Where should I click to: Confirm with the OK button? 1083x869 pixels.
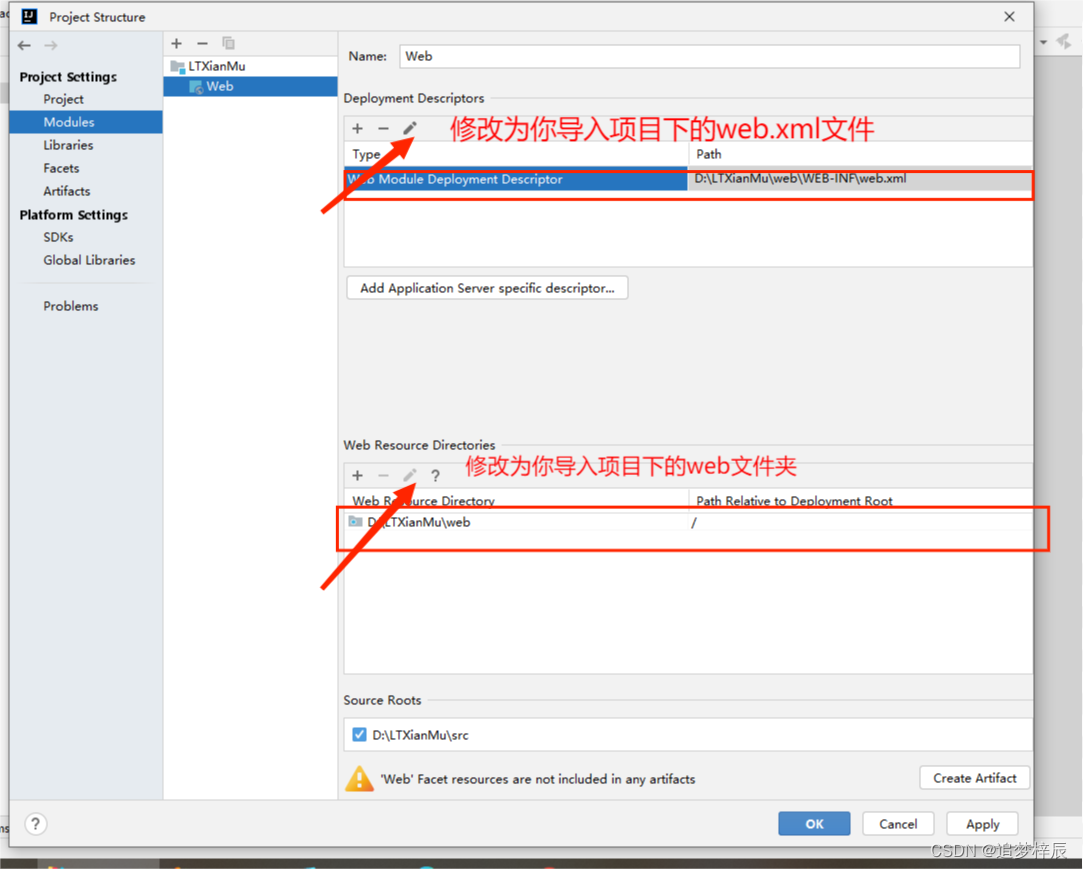(814, 823)
